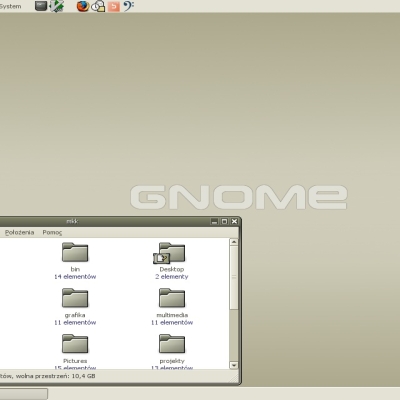Maximize the file manager window

tap(224, 221)
